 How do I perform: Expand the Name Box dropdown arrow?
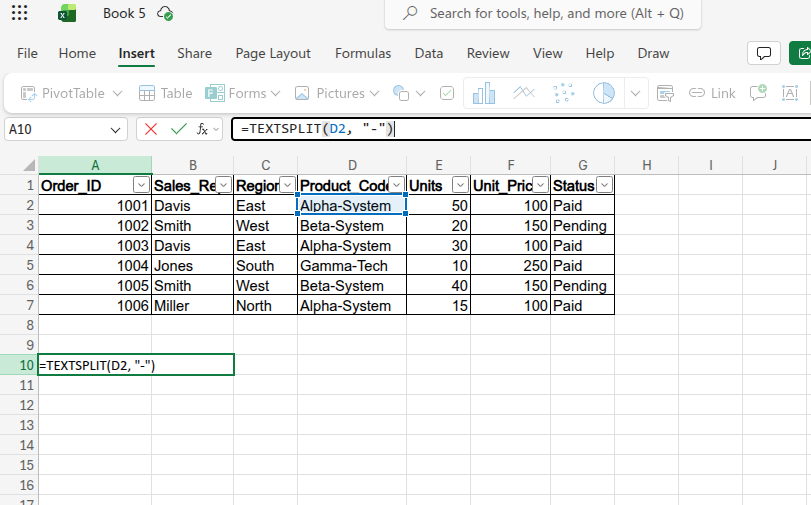116,129
